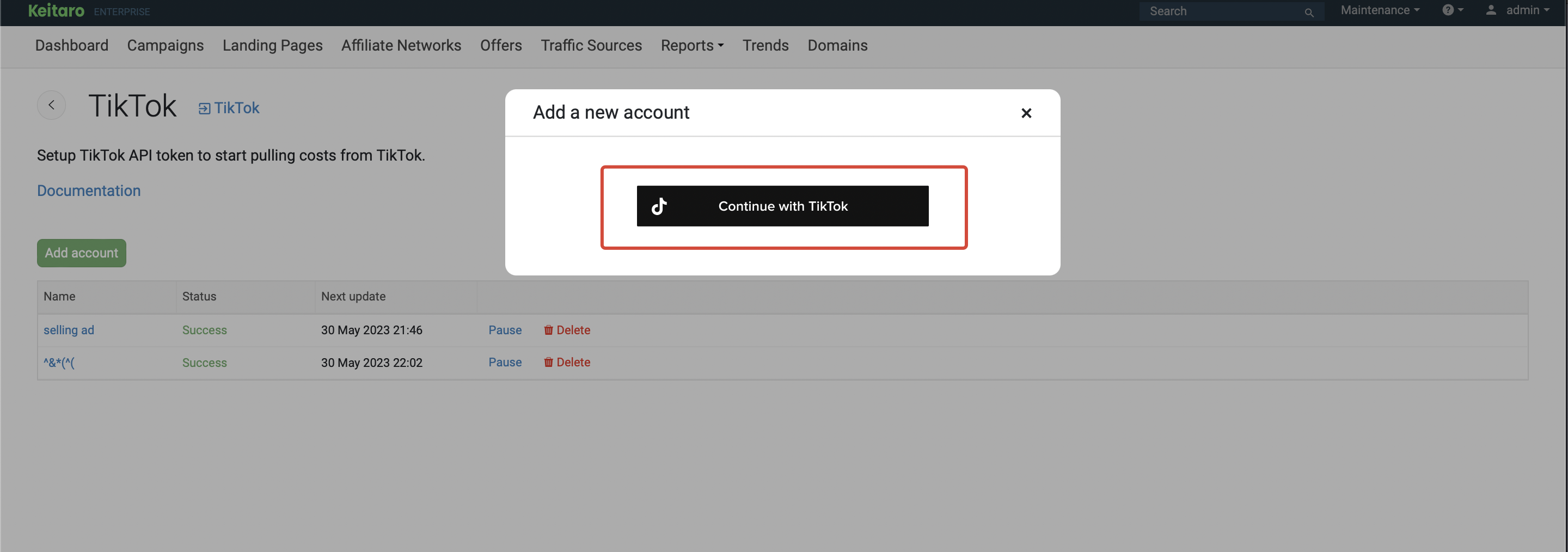This screenshot has height=552, width=1568.
Task: Open Domains page
Action: click(x=837, y=46)
